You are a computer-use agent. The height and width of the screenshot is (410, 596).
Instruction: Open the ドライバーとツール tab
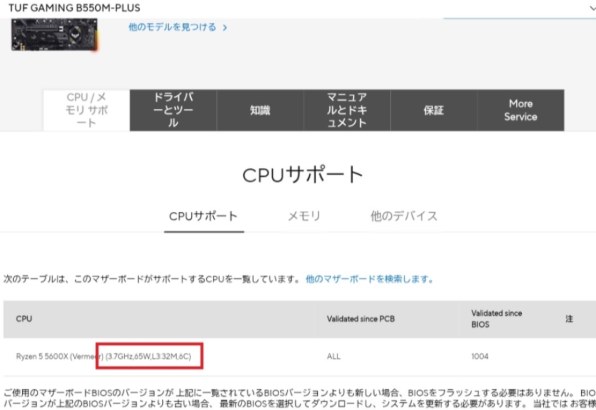[173, 110]
